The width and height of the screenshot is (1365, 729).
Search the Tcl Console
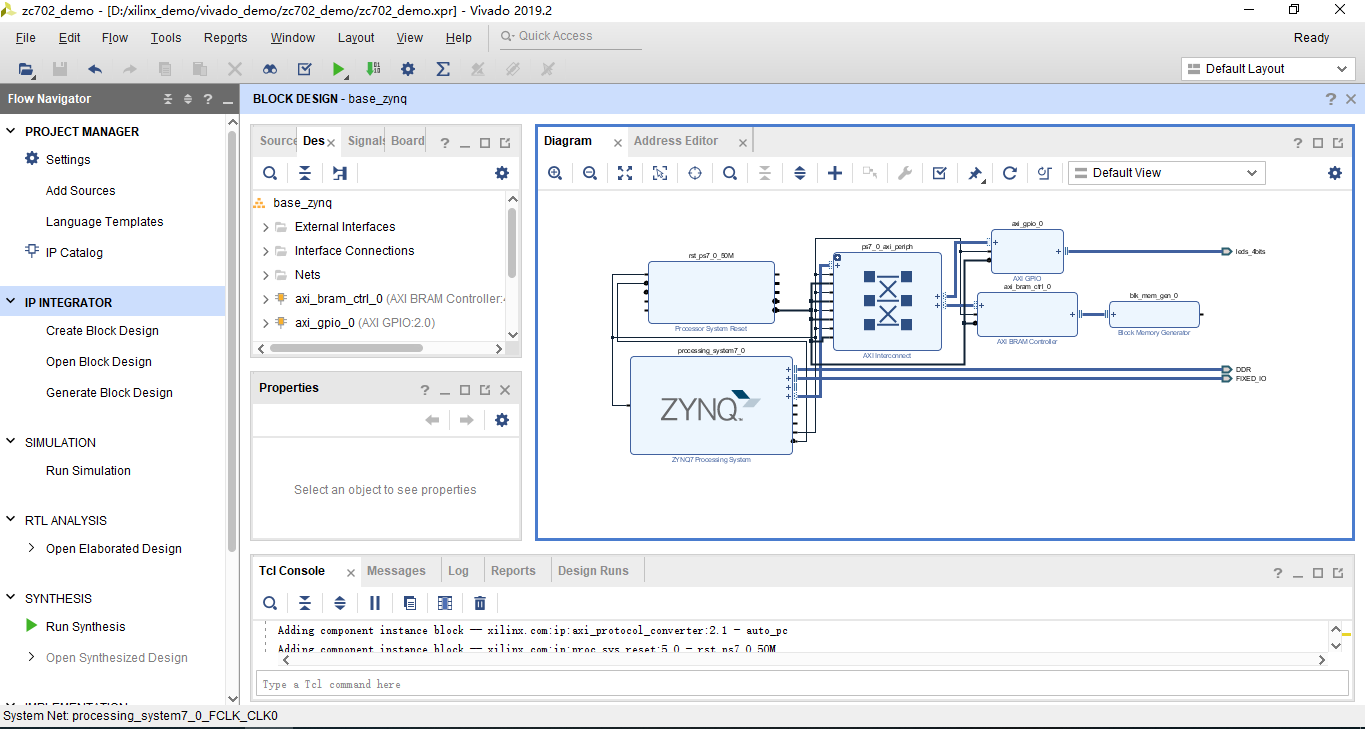(x=270, y=603)
